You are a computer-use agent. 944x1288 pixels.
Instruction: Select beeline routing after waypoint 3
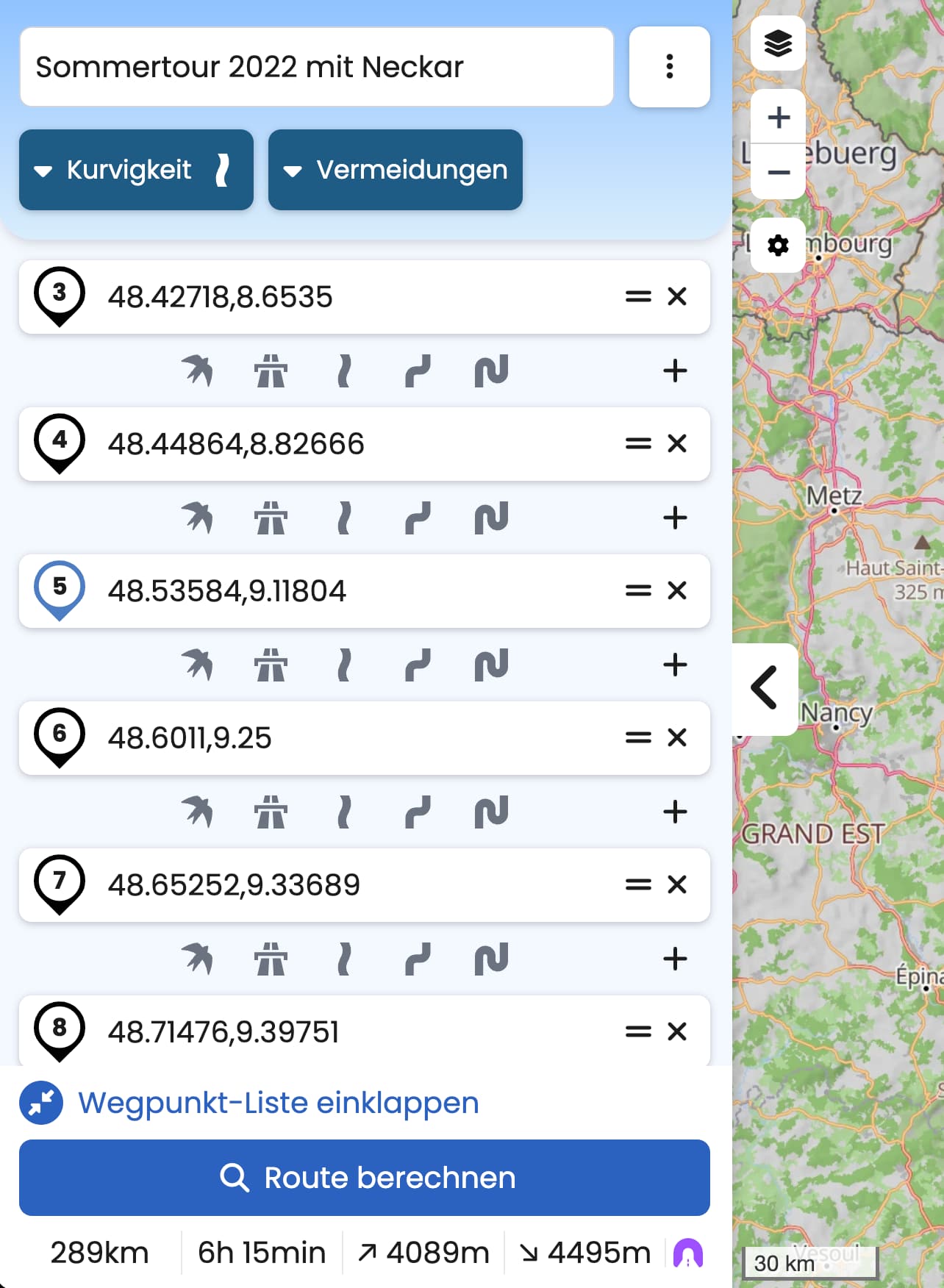pyautogui.click(x=197, y=371)
